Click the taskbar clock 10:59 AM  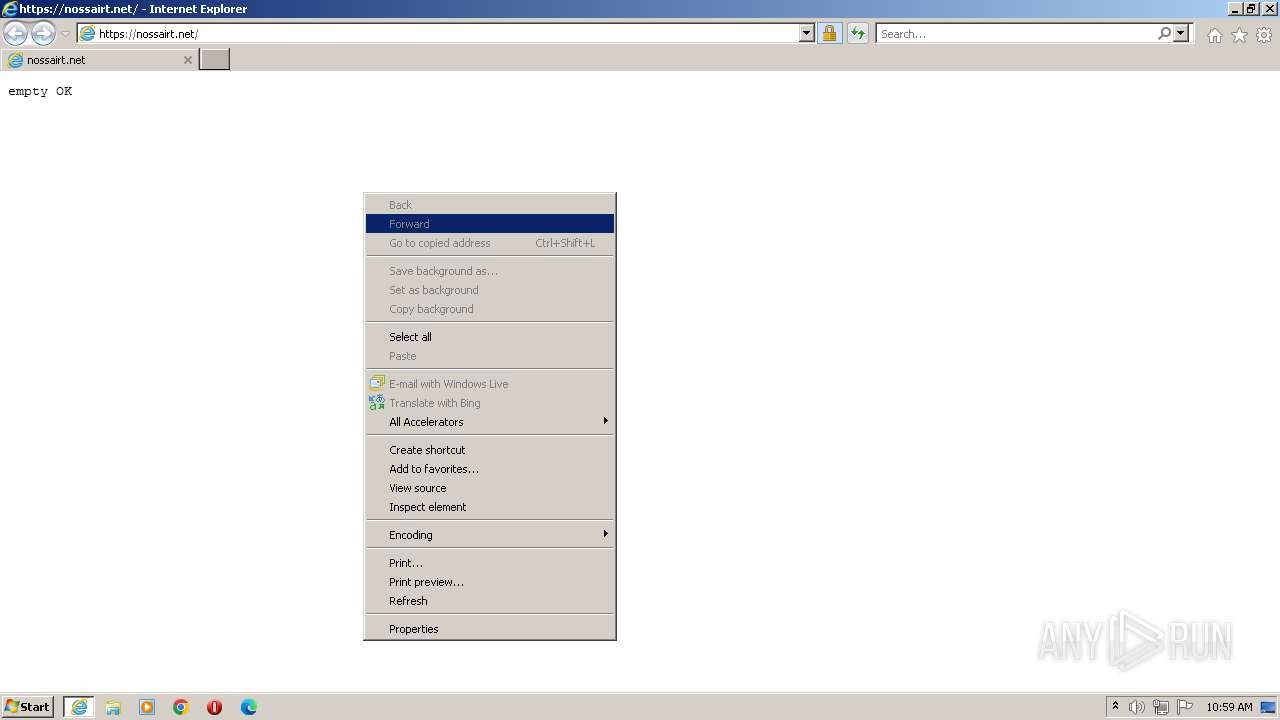(1229, 707)
